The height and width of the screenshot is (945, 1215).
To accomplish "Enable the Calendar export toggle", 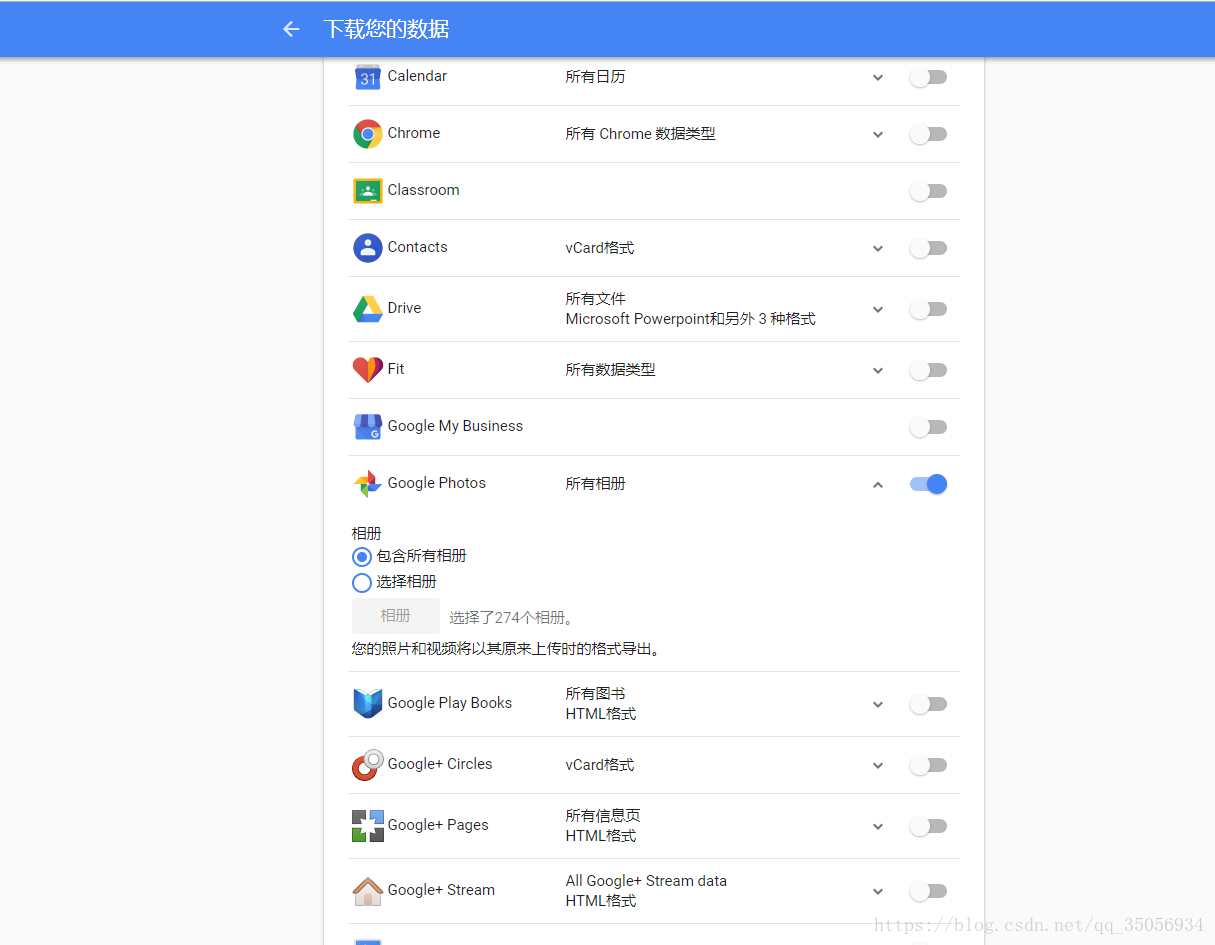I will [x=928, y=77].
